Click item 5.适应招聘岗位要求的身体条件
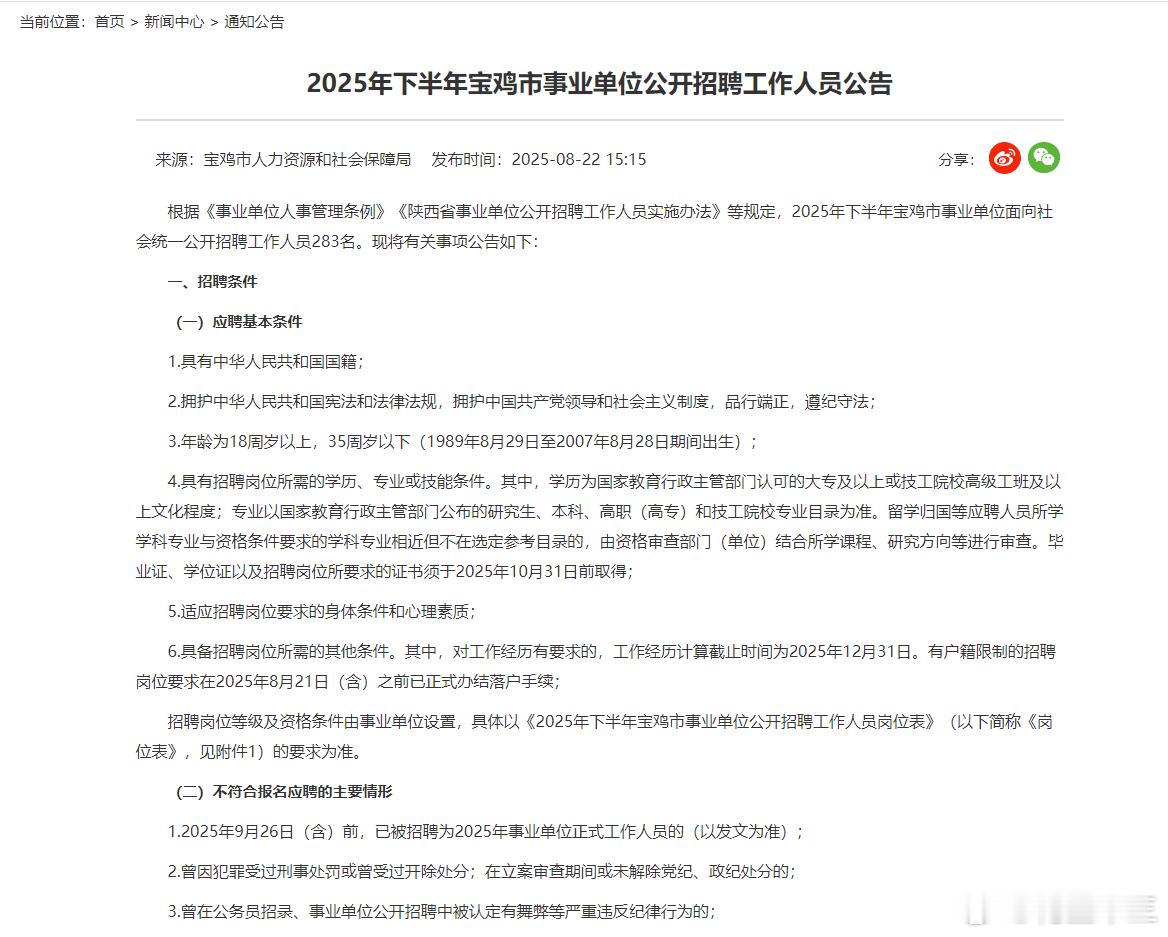 (x=321, y=612)
